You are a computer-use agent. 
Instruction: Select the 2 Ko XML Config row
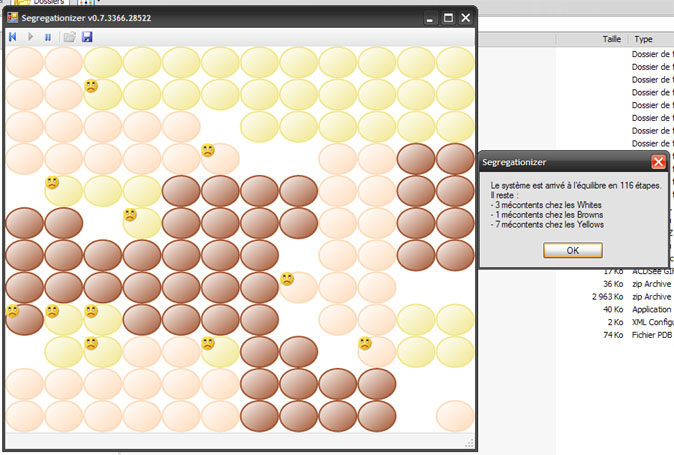640,322
